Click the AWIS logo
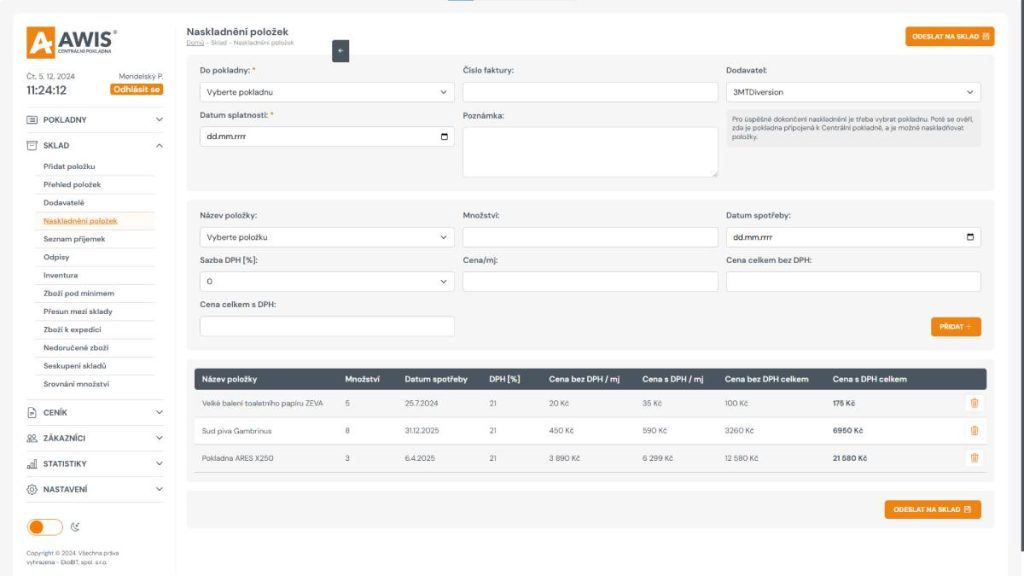Viewport: 1024px width, 576px height. [x=72, y=42]
